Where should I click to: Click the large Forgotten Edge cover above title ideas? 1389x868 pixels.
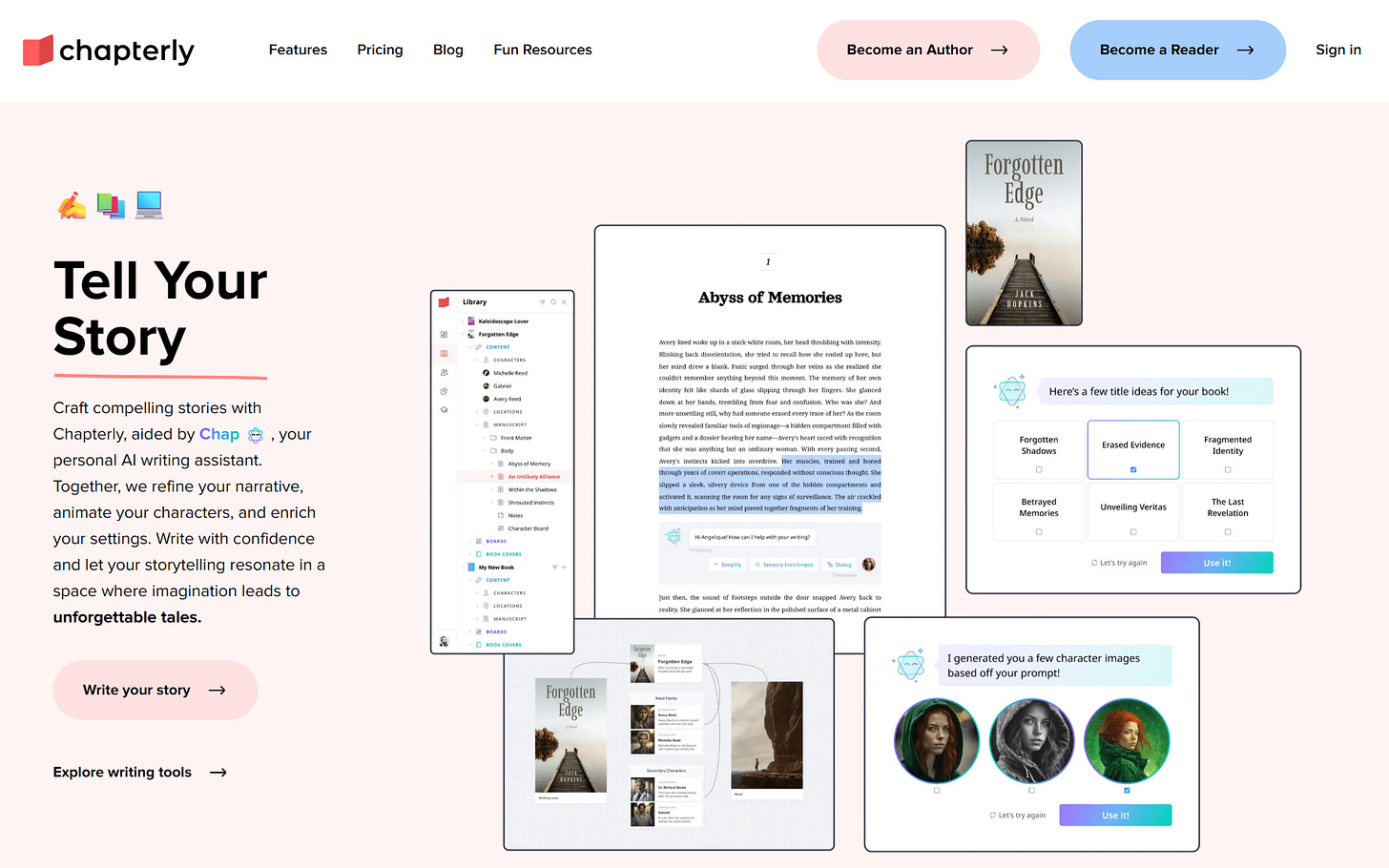1024,234
